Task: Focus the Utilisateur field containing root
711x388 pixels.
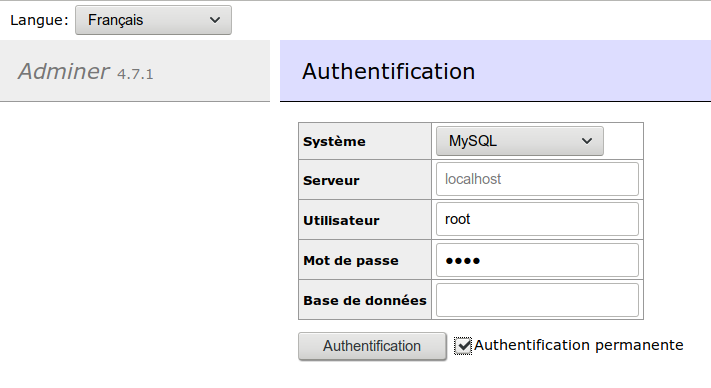Action: point(537,219)
